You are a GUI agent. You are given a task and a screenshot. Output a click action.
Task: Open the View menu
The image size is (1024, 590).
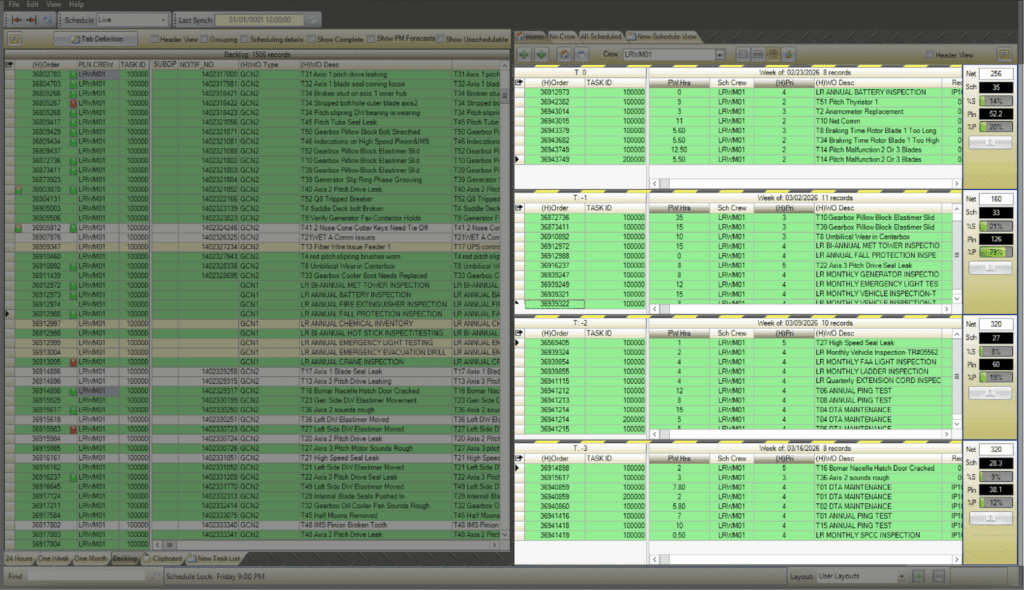(x=54, y=5)
